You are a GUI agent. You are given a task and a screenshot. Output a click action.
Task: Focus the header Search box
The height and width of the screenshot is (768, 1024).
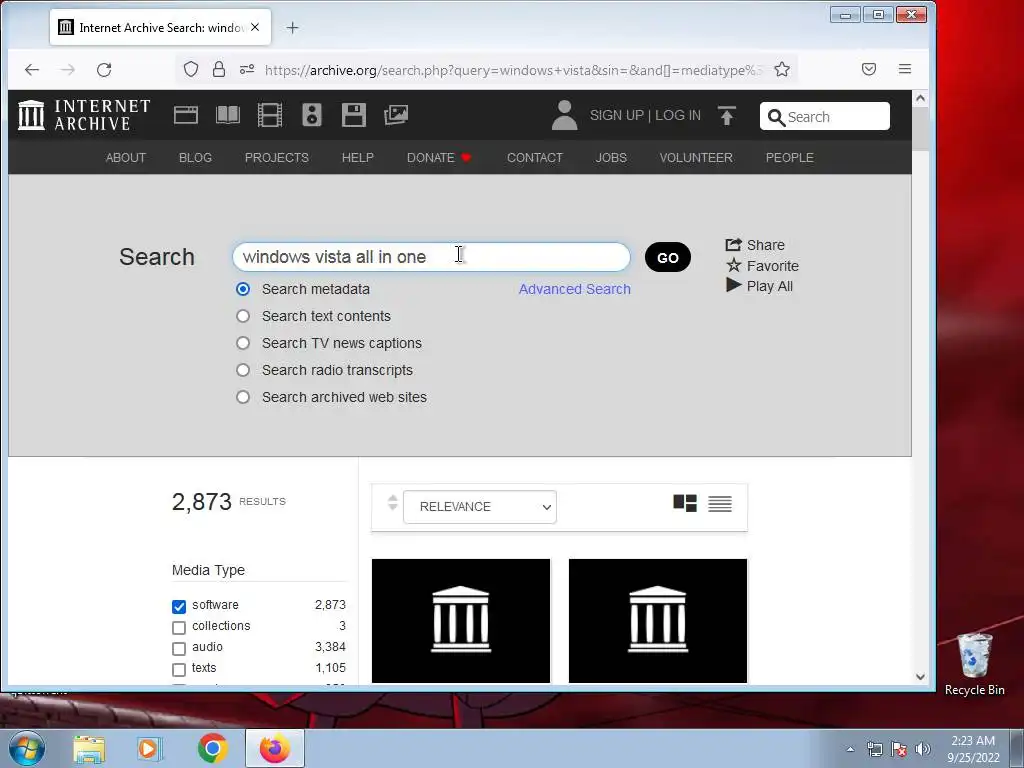coord(824,116)
